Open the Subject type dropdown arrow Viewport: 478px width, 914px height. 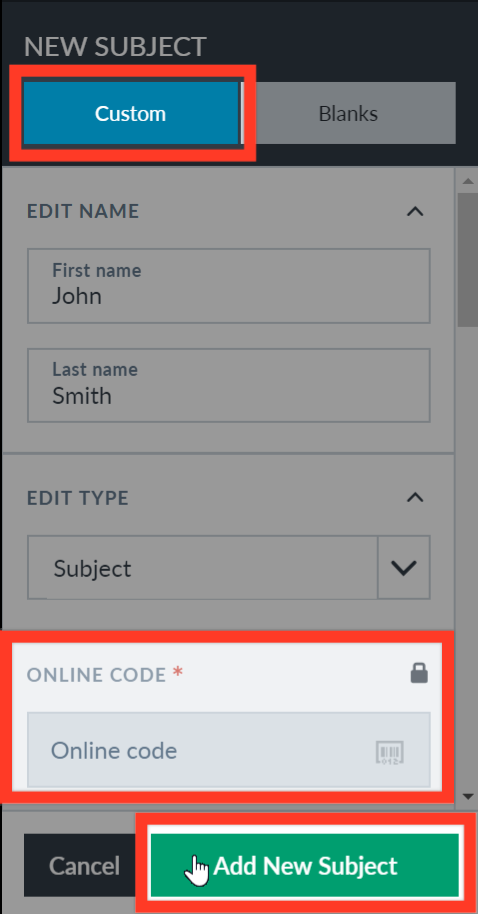pos(404,568)
